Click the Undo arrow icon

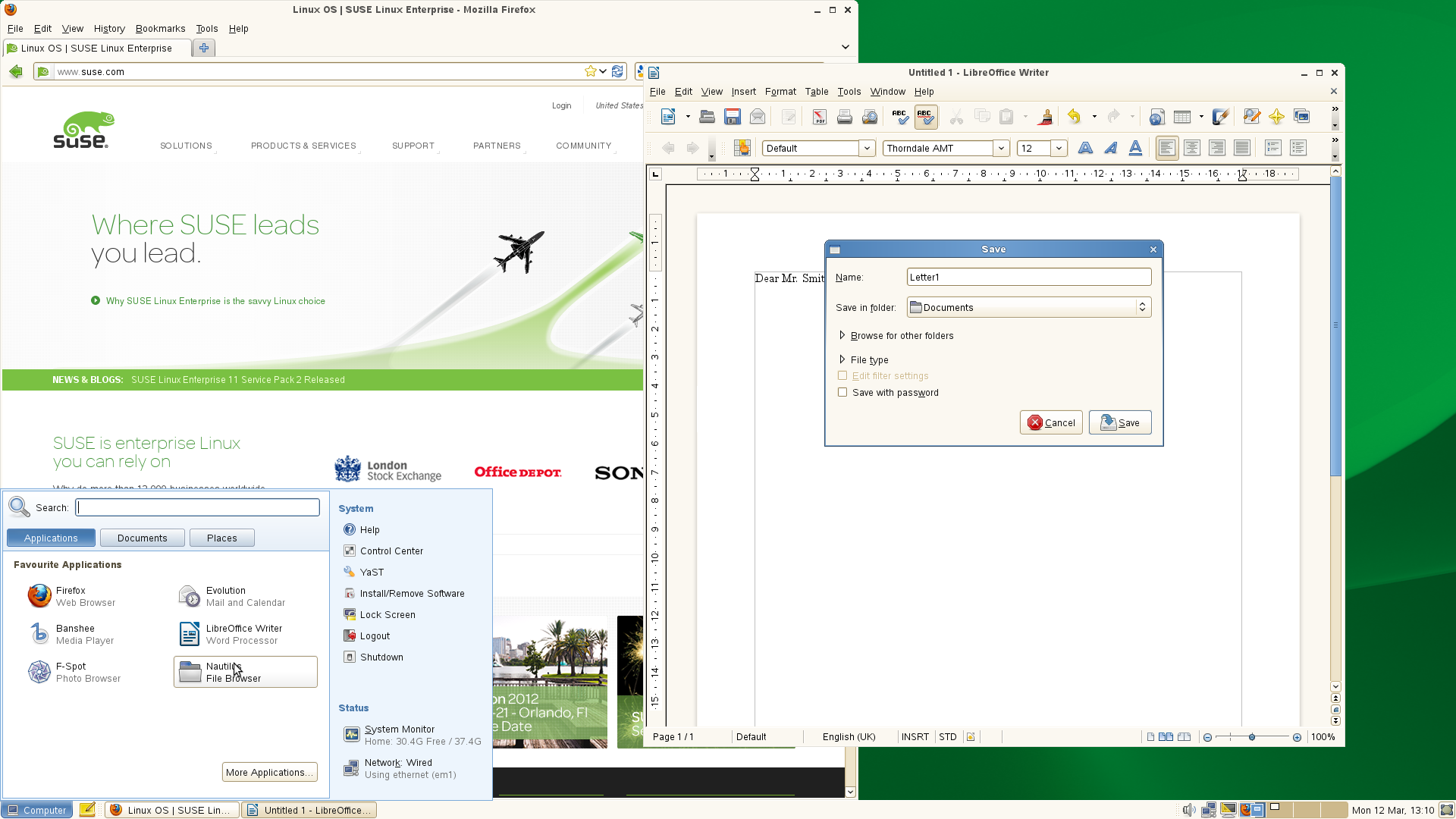pos(1074,117)
